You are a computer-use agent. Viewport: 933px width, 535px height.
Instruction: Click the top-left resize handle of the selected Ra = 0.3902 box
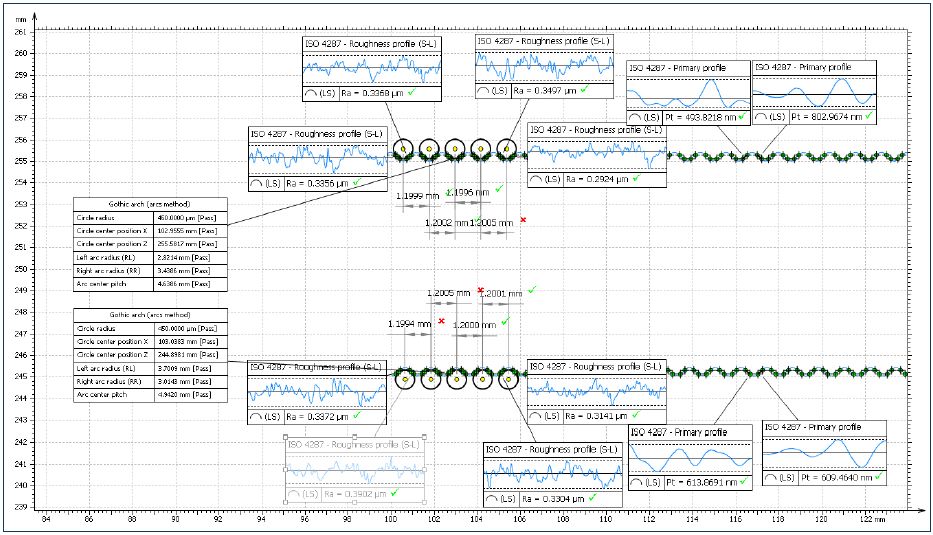[x=287, y=438]
